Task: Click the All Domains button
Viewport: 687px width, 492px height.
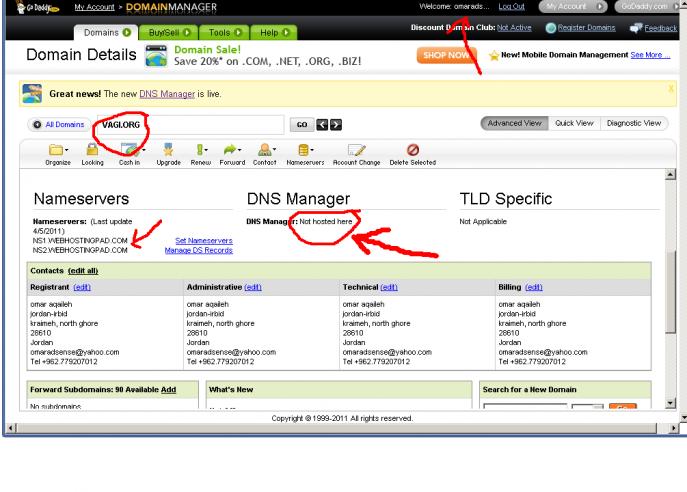Action: pos(59,125)
